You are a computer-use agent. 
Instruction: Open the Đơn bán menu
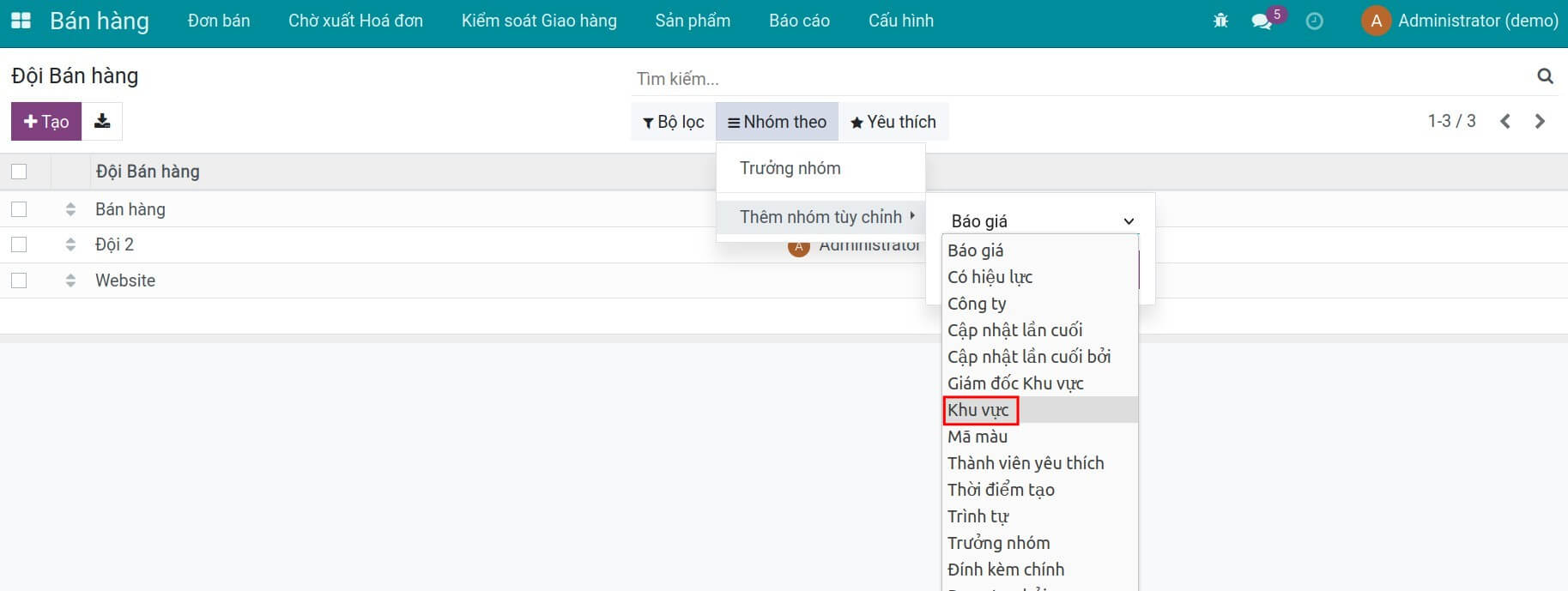click(219, 21)
